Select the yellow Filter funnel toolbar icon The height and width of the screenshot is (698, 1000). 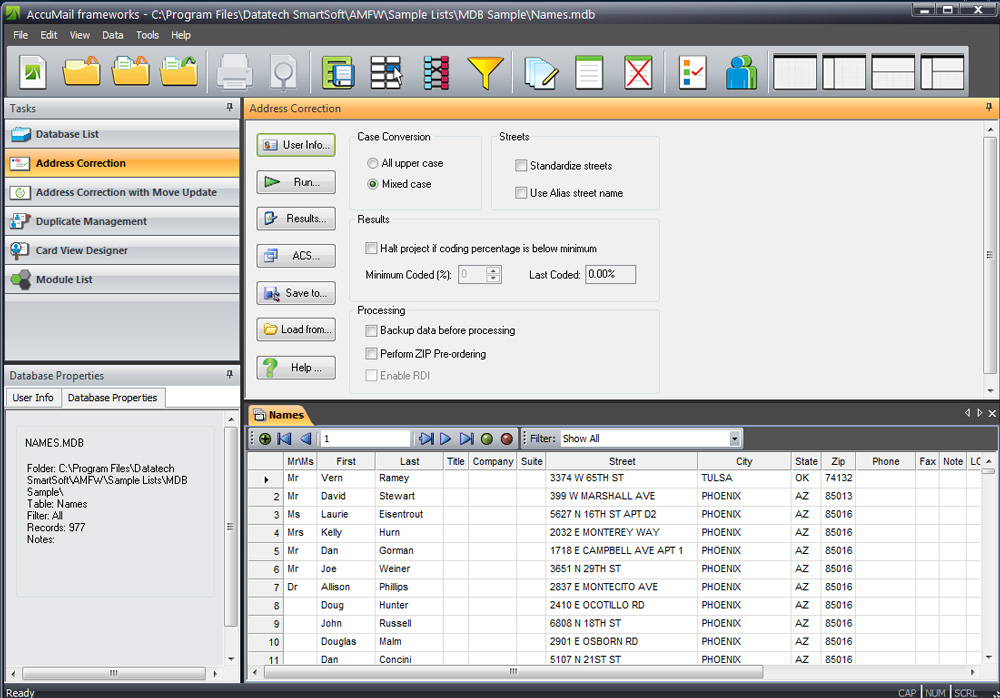pos(485,72)
